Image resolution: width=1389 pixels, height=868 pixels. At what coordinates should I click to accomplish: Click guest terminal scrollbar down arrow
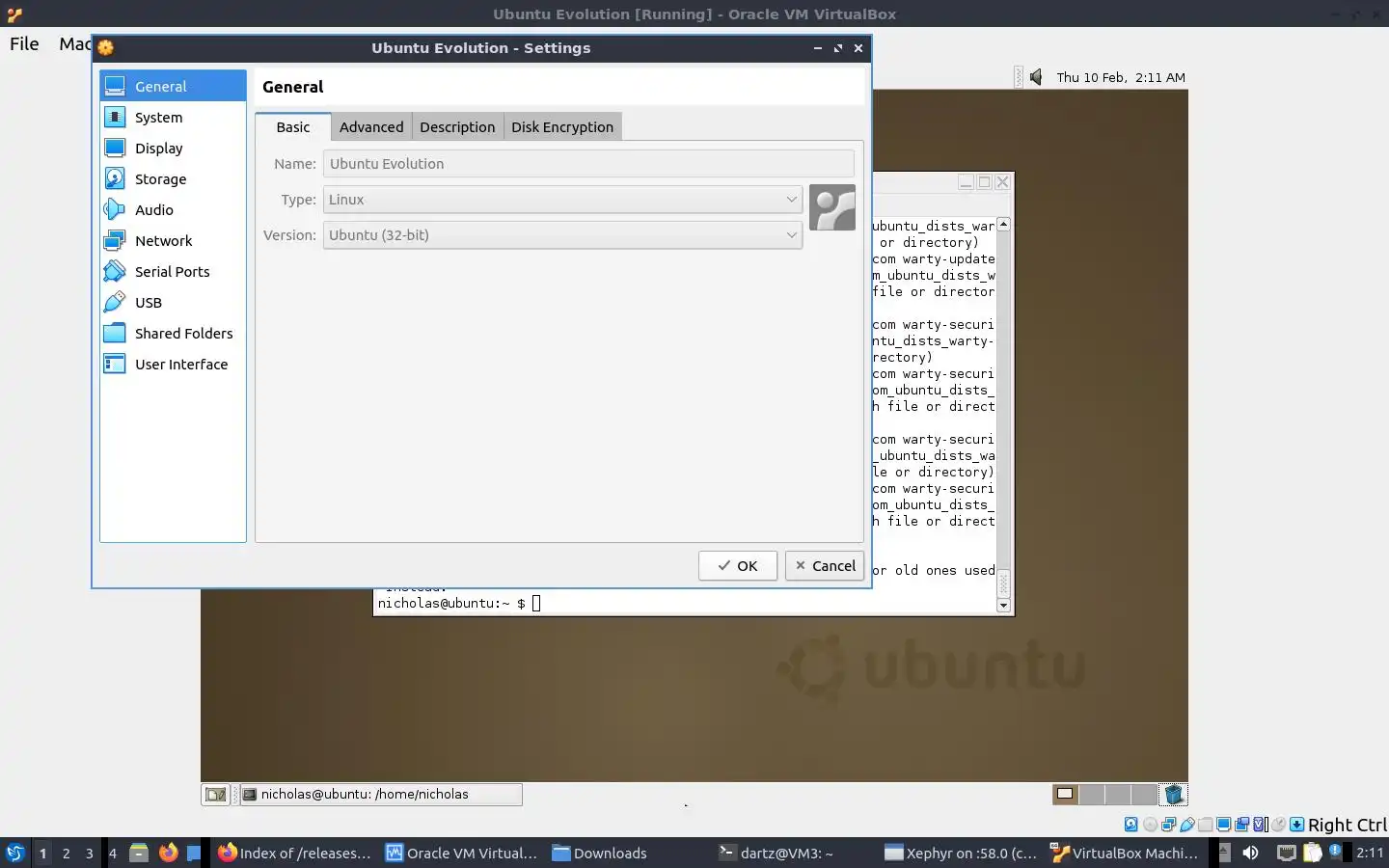[1003, 606]
